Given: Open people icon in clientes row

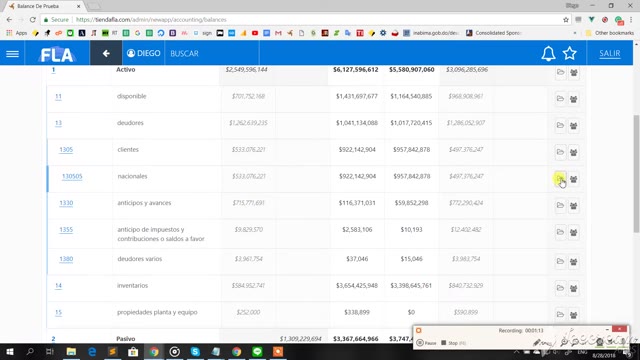Looking at the screenshot, I should (573, 152).
